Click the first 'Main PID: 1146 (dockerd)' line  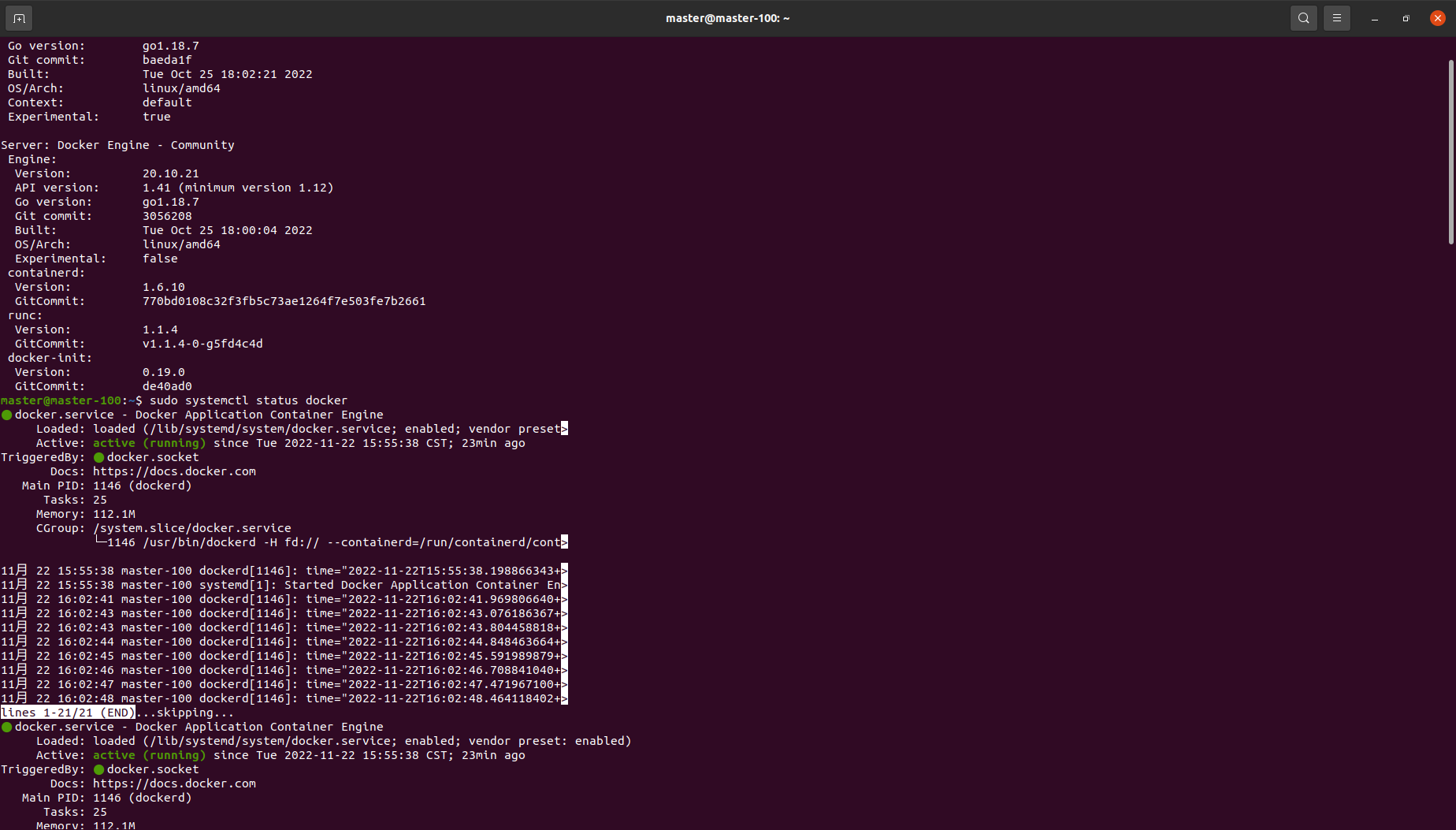[107, 486]
